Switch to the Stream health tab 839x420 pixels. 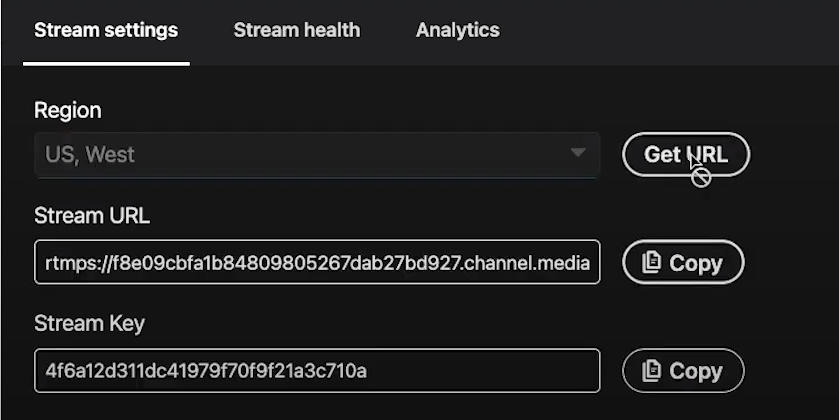click(297, 30)
